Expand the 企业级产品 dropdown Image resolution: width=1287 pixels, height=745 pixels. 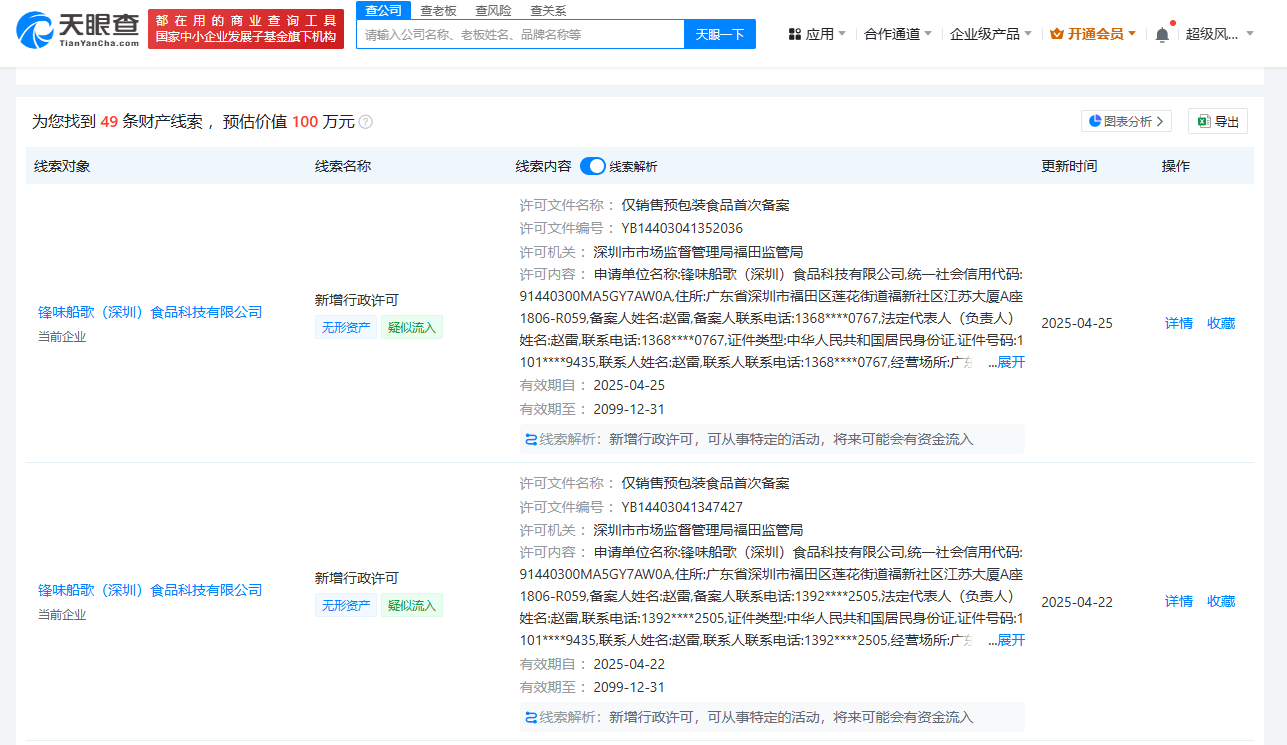pos(991,34)
